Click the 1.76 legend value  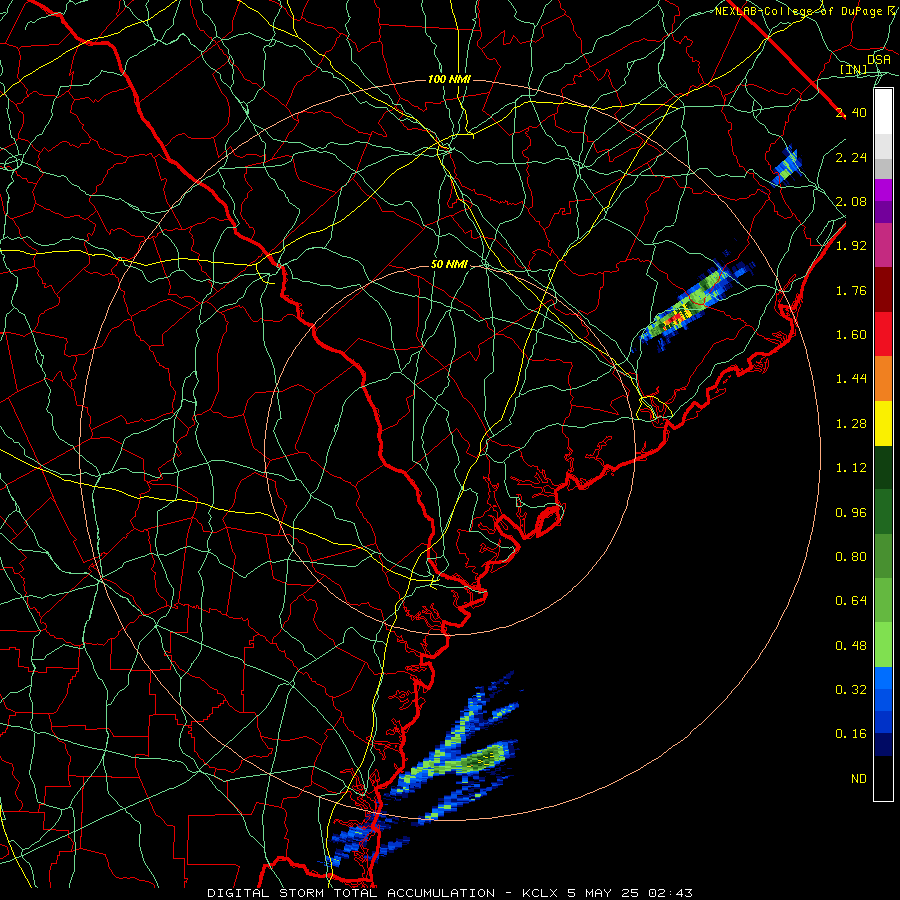click(851, 290)
